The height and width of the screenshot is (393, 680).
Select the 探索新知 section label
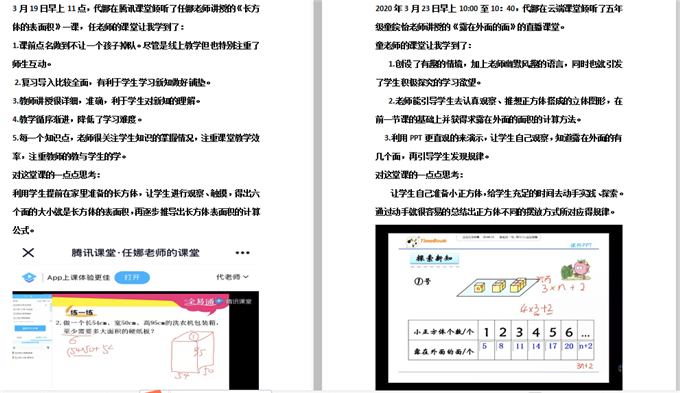435,259
